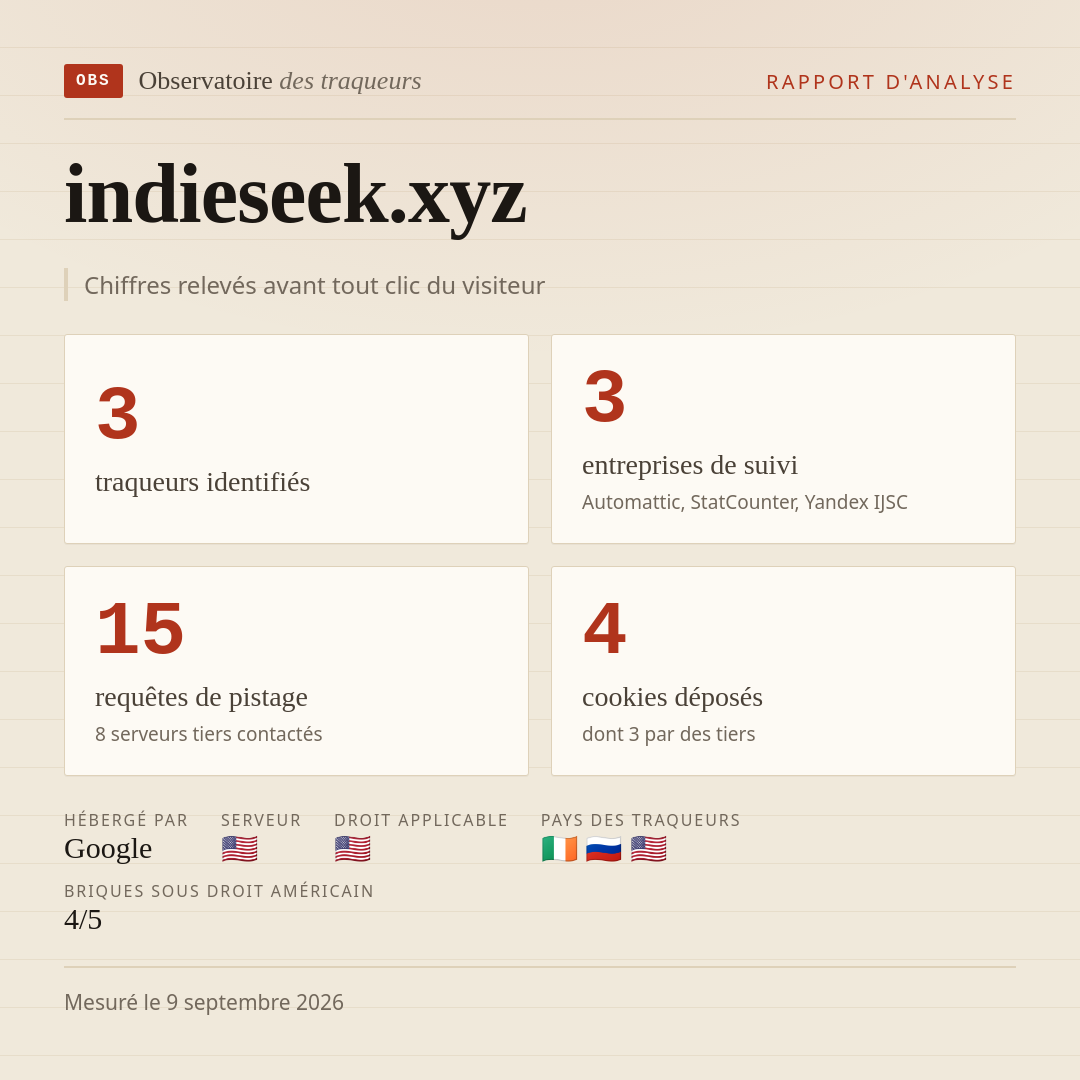
Task: Click the Briques sous droit américain label
Action: [x=219, y=891]
